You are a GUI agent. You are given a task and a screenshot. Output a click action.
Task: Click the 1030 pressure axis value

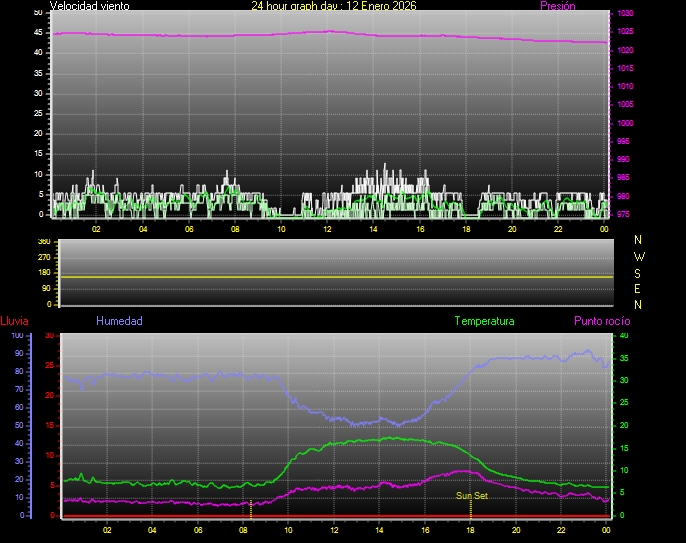pos(625,14)
